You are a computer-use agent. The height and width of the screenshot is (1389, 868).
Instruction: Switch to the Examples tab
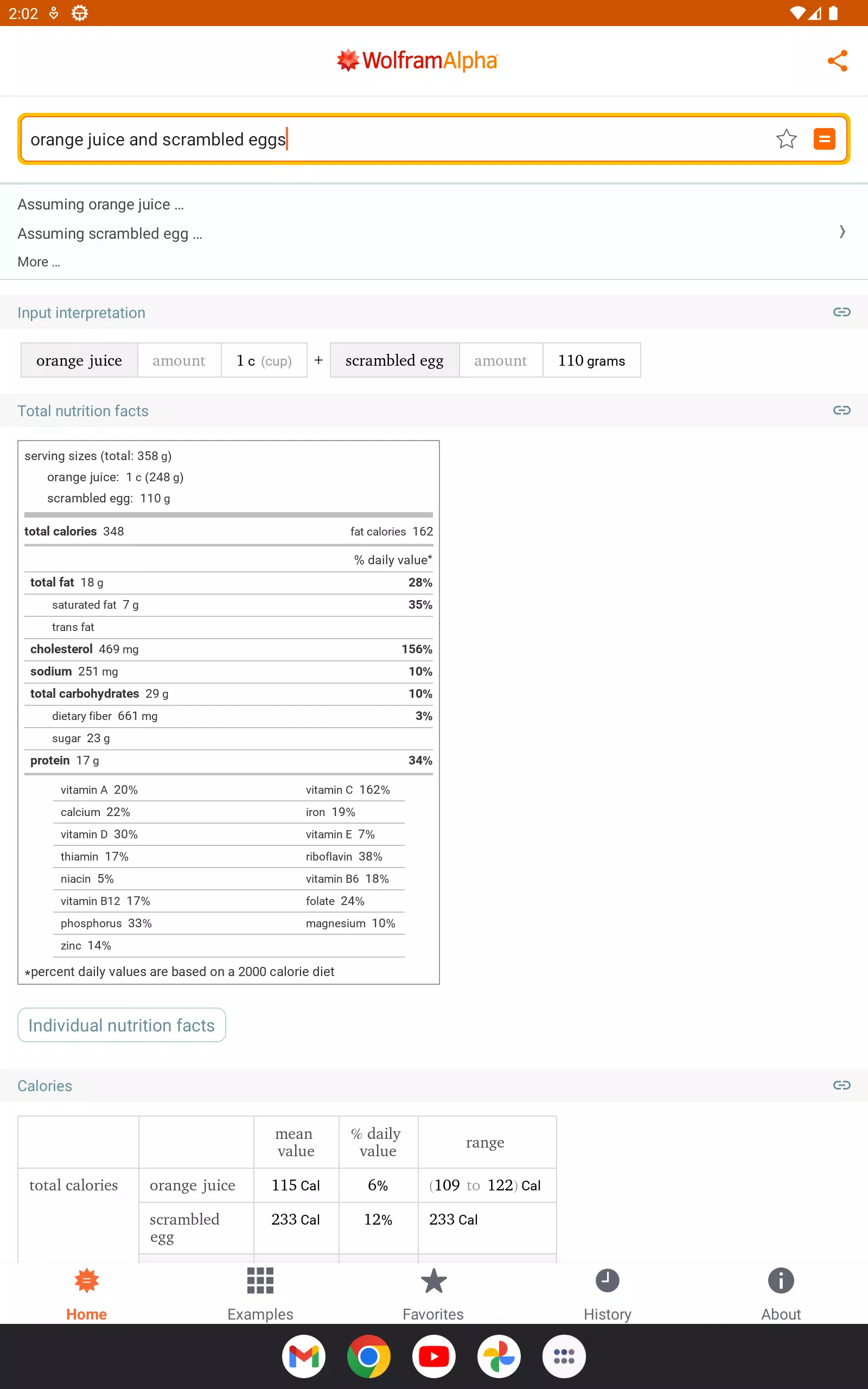coord(260,1295)
